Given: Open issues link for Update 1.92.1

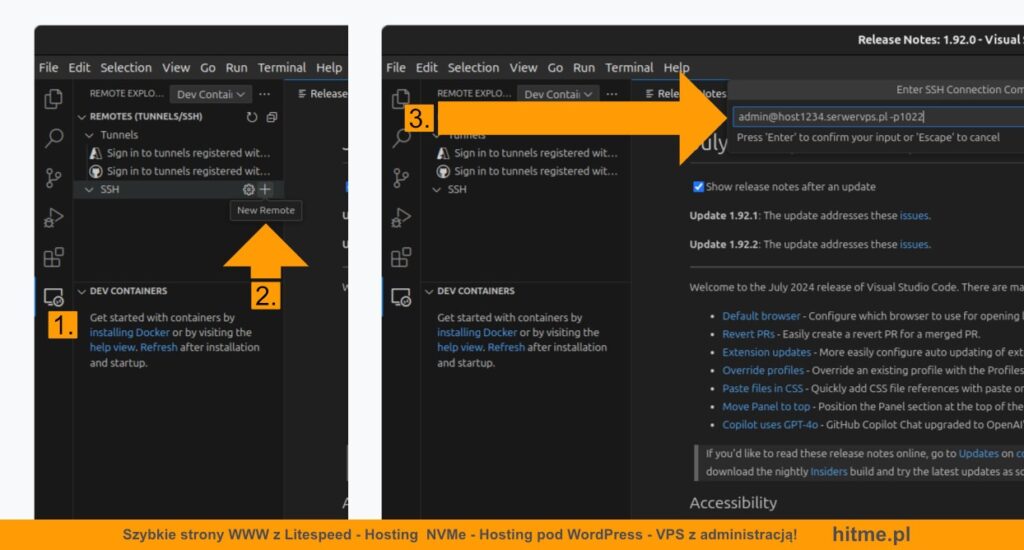Looking at the screenshot, I should point(914,216).
